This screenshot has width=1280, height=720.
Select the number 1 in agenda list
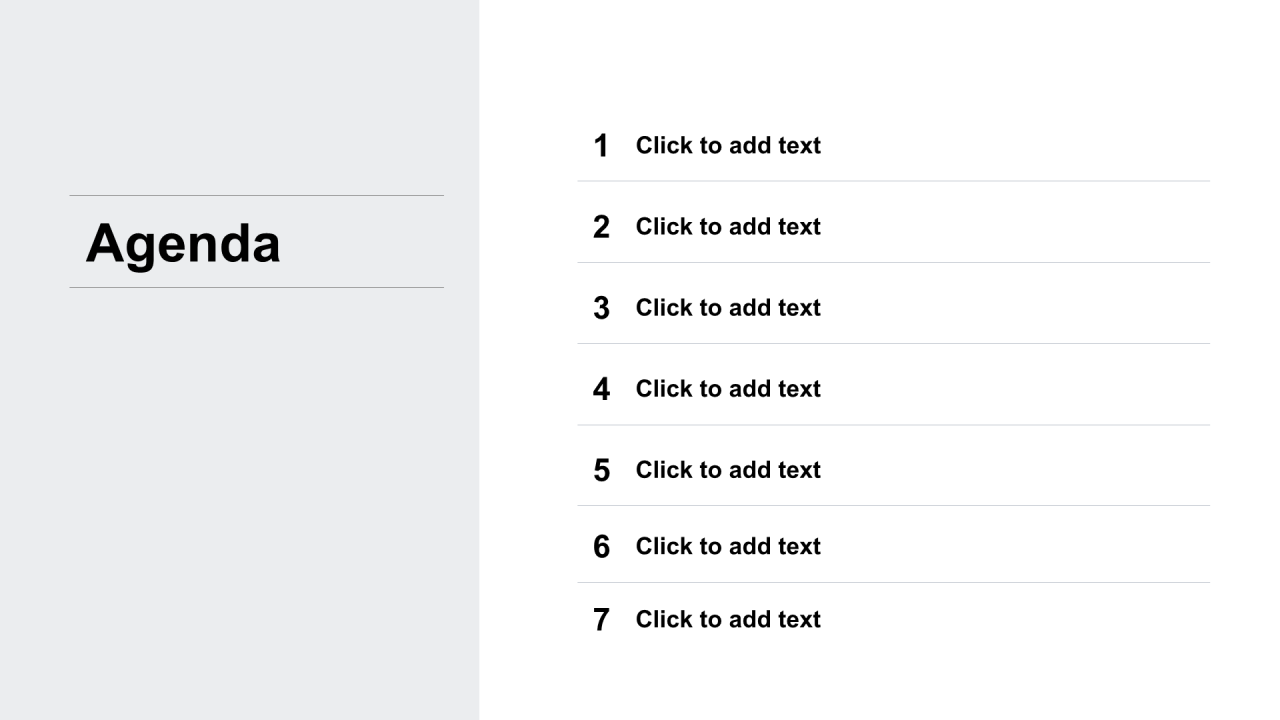click(601, 146)
